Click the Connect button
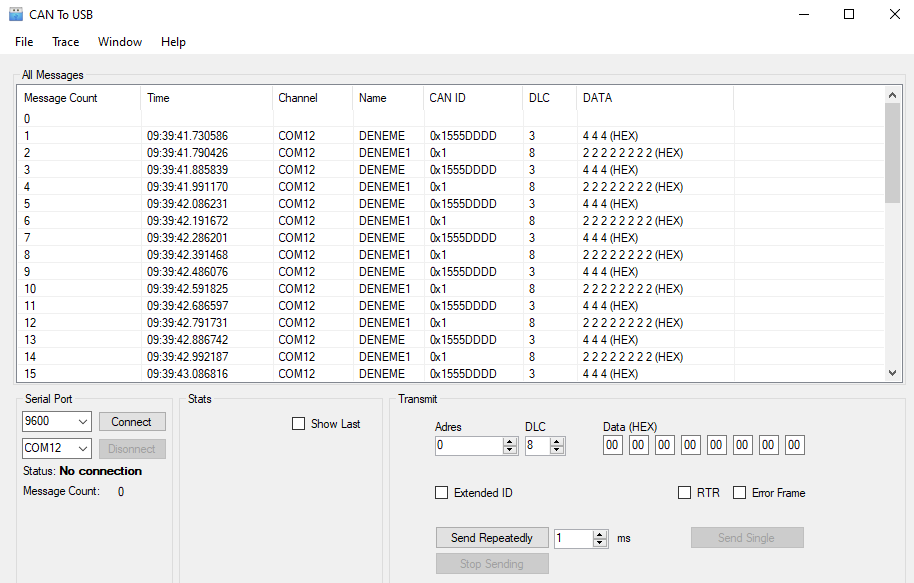Image resolution: width=914 pixels, height=583 pixels. coord(132,422)
